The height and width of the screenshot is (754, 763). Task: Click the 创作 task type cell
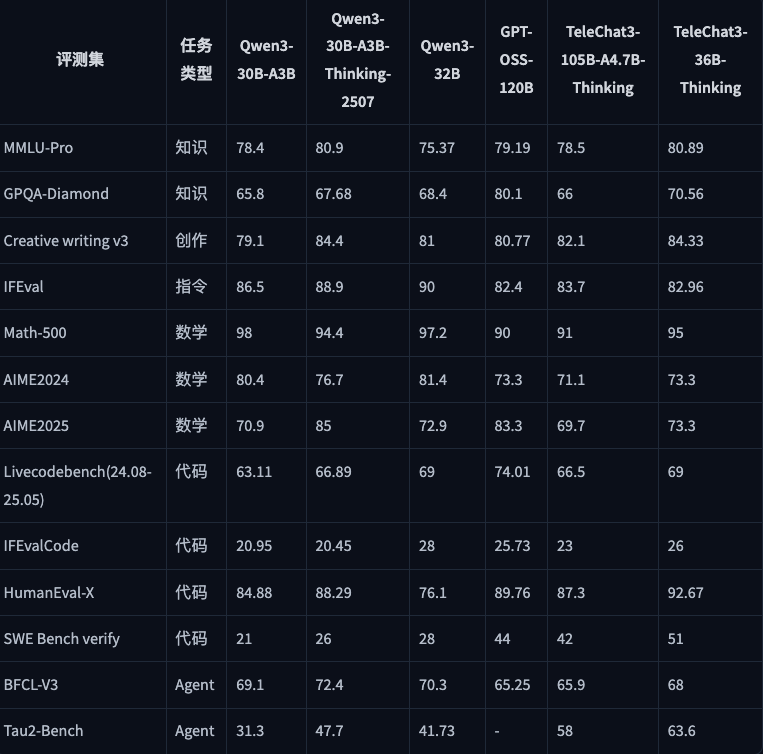[191, 240]
